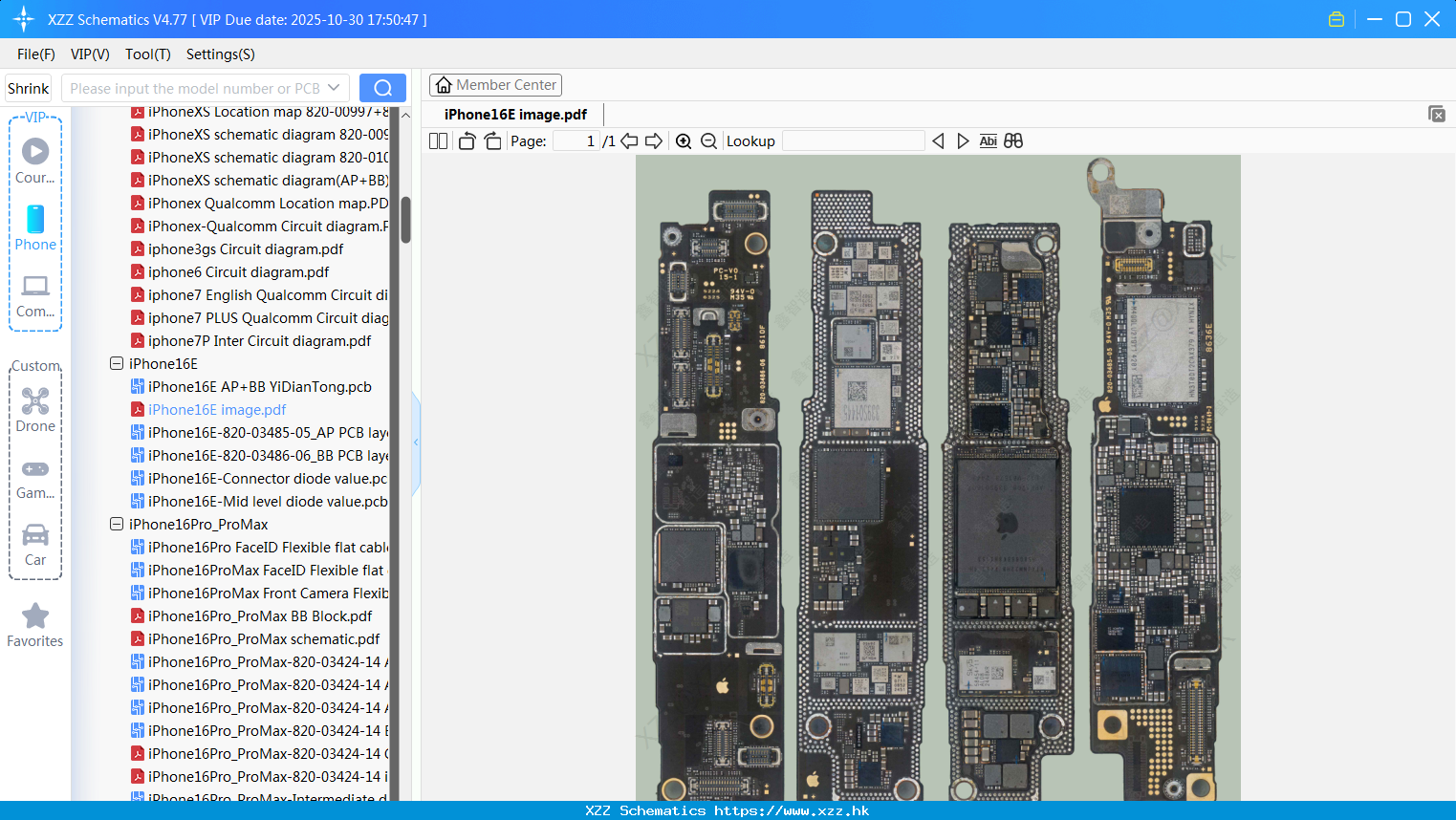This screenshot has width=1456, height=820.
Task: Open iPhone16Pro_ProMax BB Block.pdf
Action: pyautogui.click(x=251, y=616)
